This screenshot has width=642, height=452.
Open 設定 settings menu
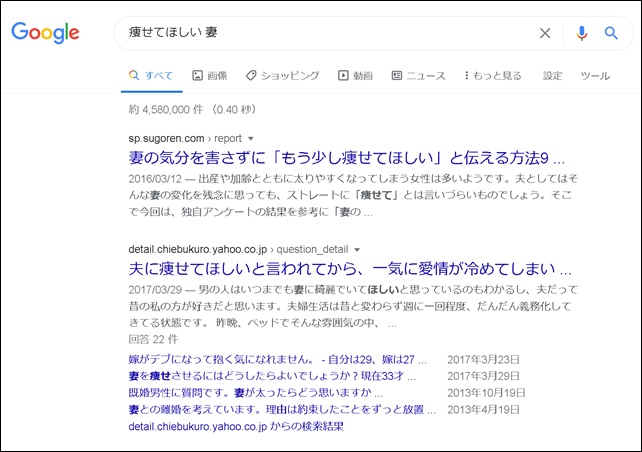[552, 75]
